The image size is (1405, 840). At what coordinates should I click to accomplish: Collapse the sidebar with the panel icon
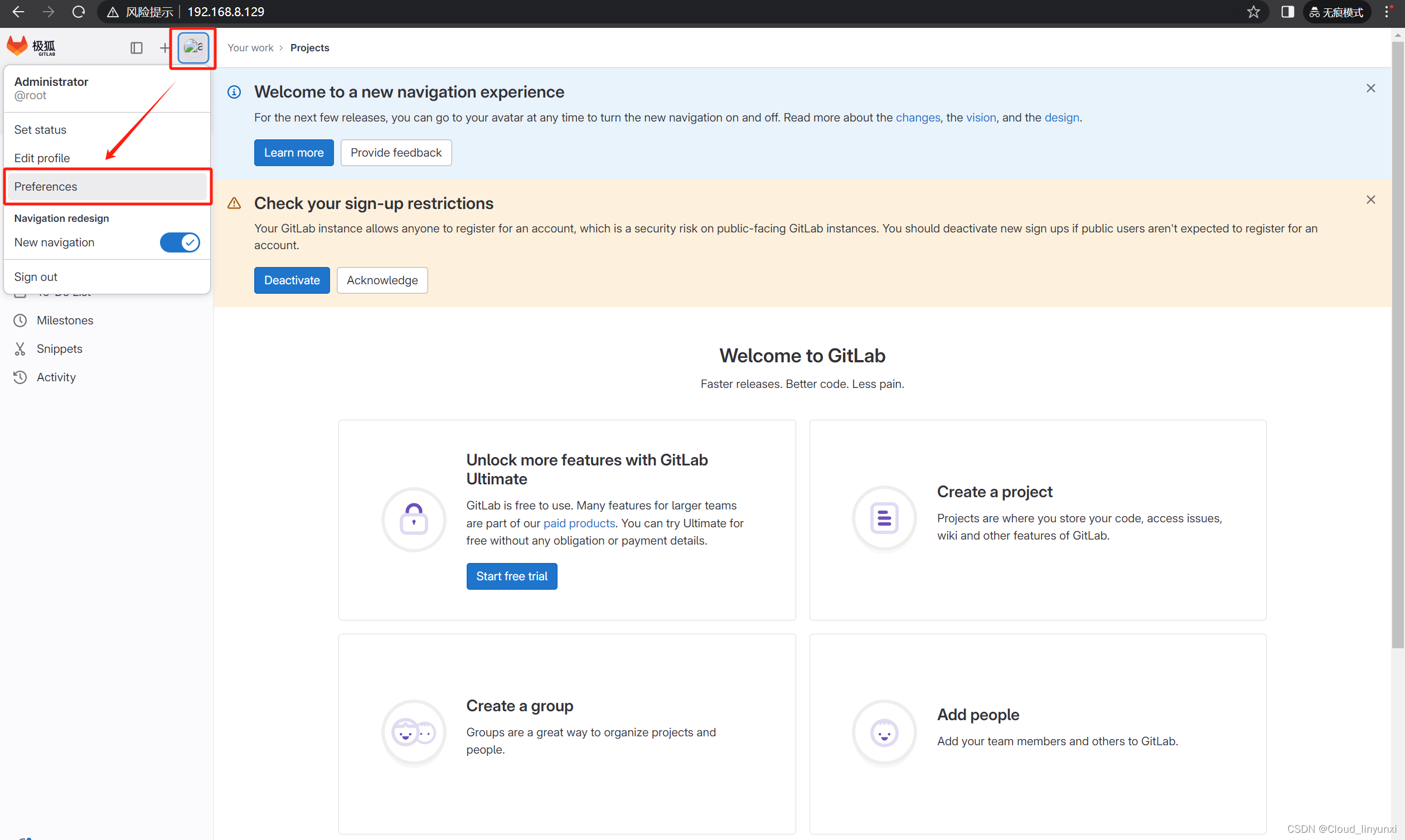point(136,47)
